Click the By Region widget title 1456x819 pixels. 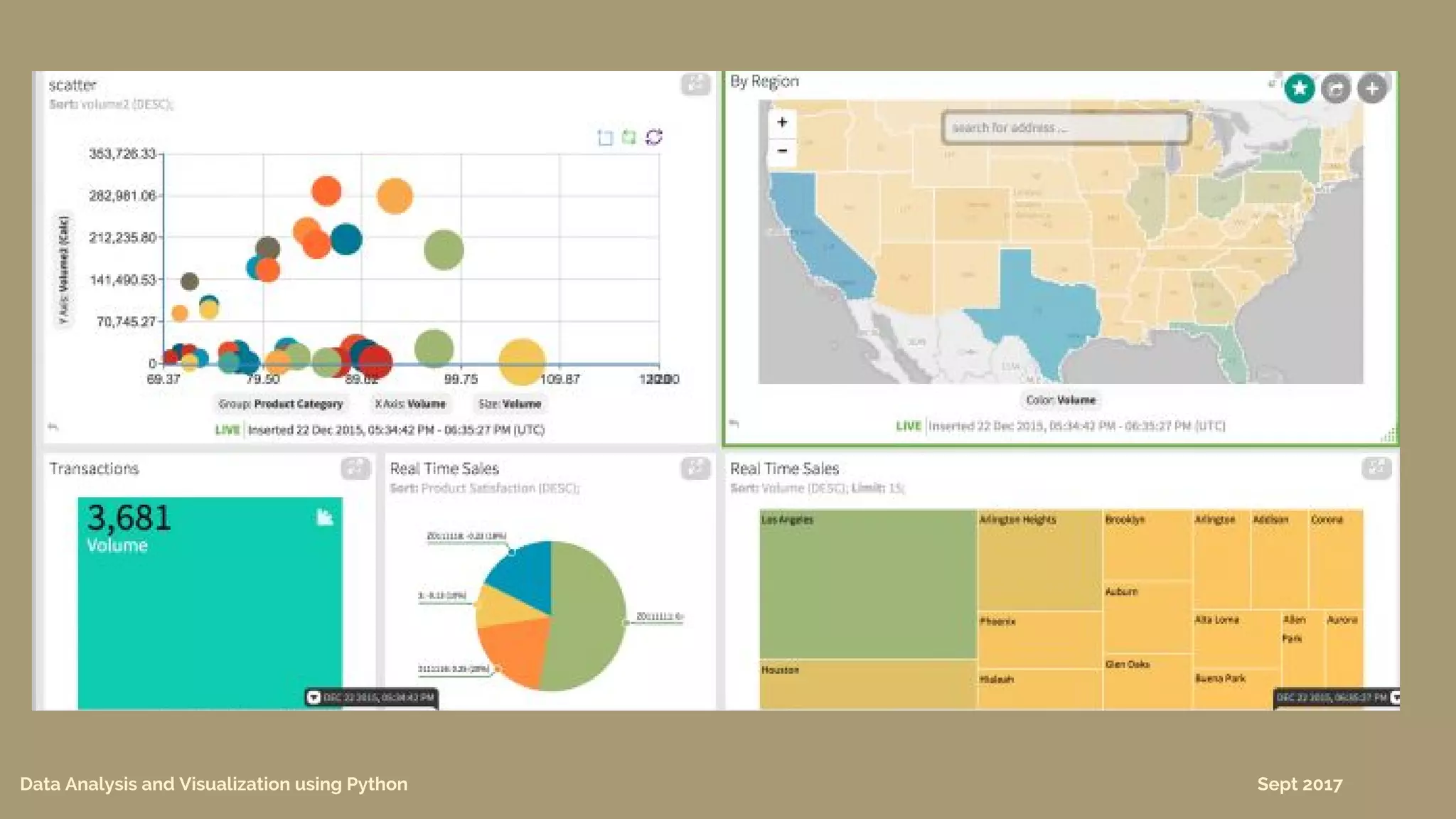764,82
